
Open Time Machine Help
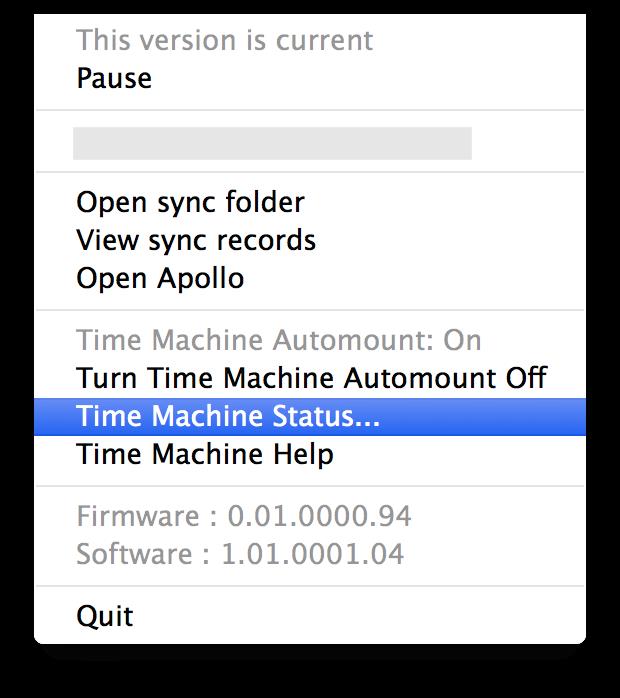click(310, 455)
